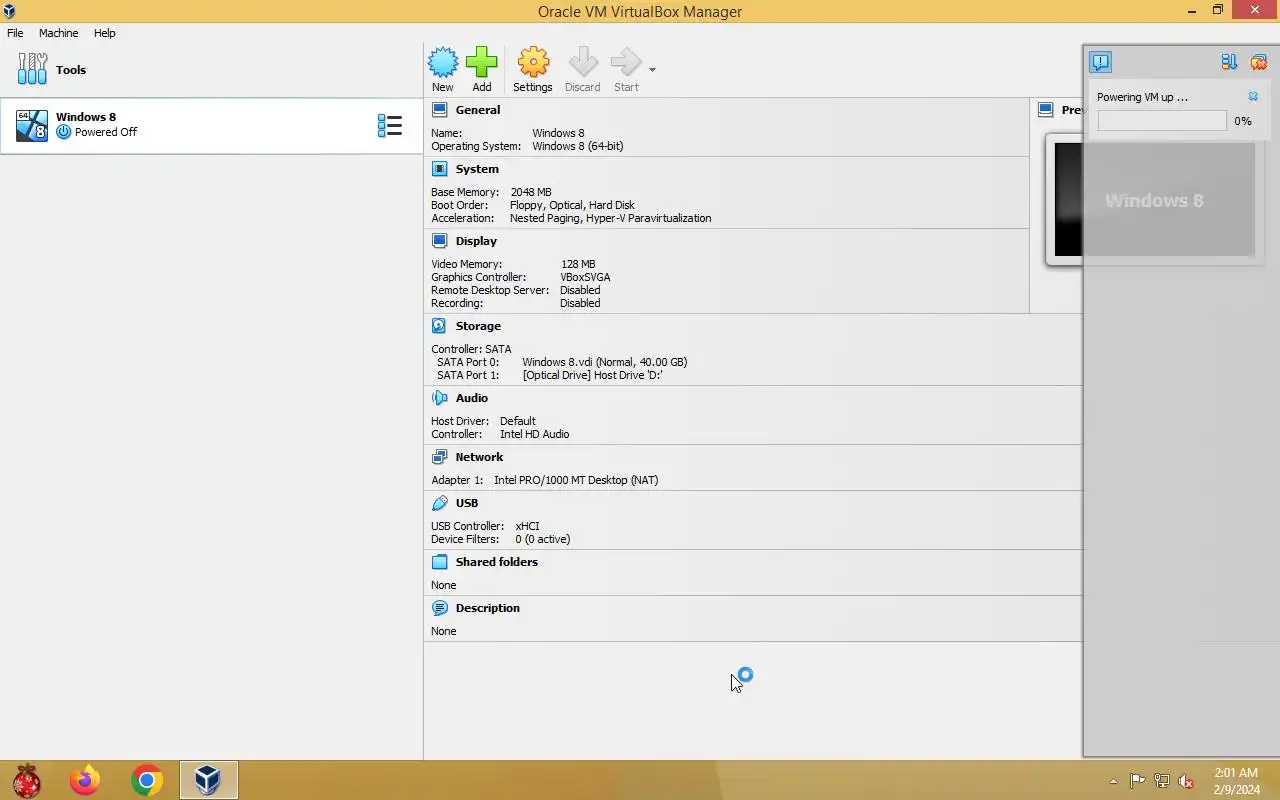Screen dimensions: 1280x800
Task: Click the USB section header link
Action: 466,503
